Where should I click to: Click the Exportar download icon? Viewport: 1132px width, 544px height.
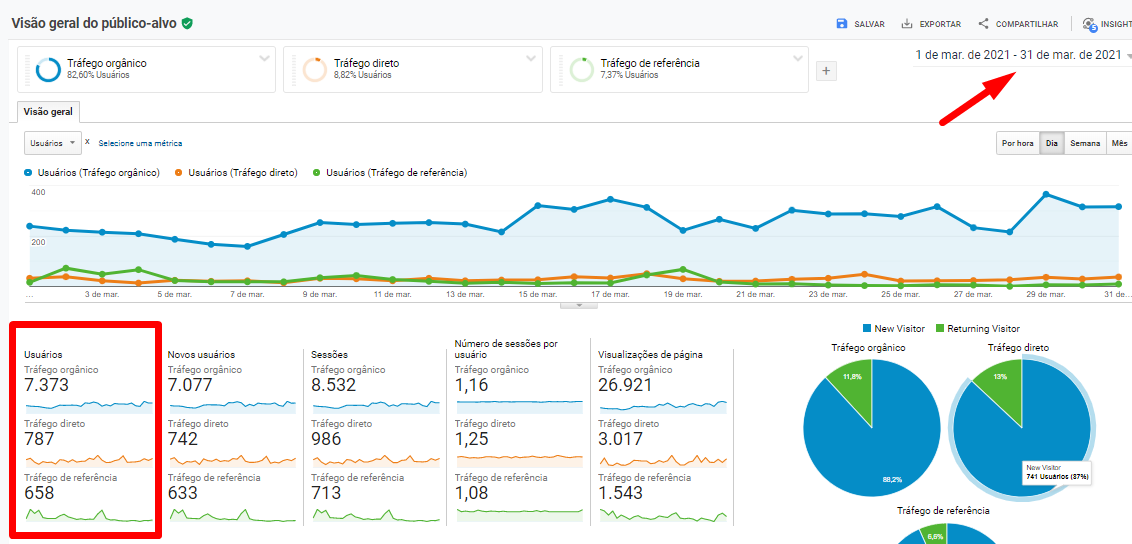pyautogui.click(x=907, y=24)
